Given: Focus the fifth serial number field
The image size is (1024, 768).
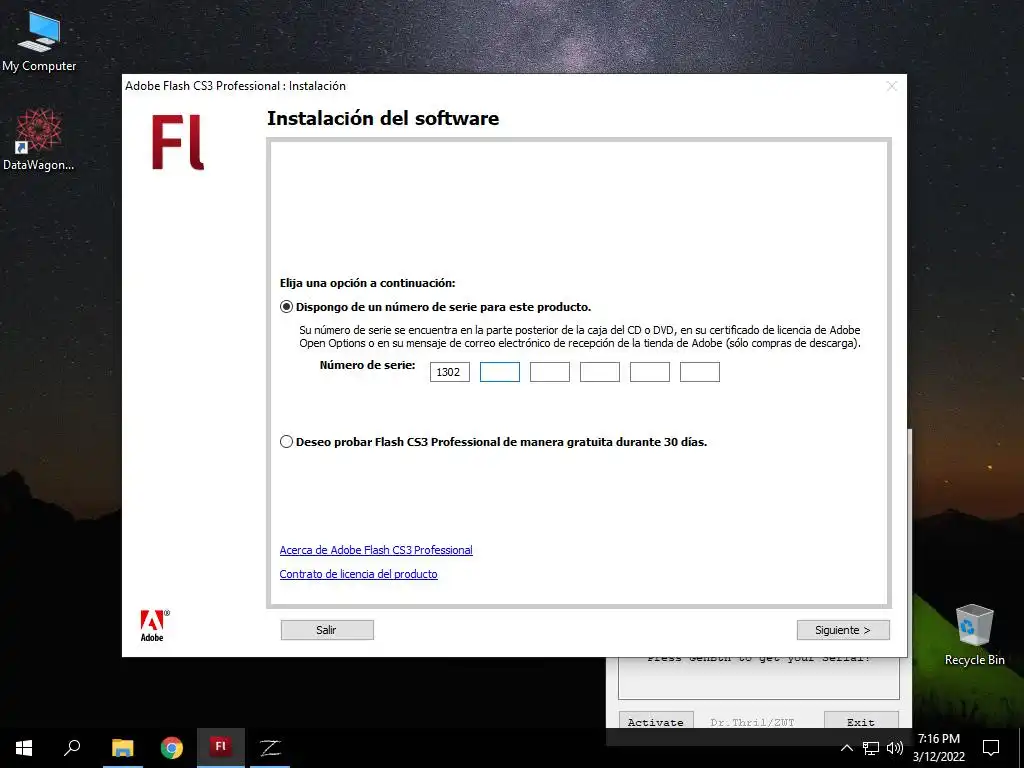Looking at the screenshot, I should click(649, 372).
